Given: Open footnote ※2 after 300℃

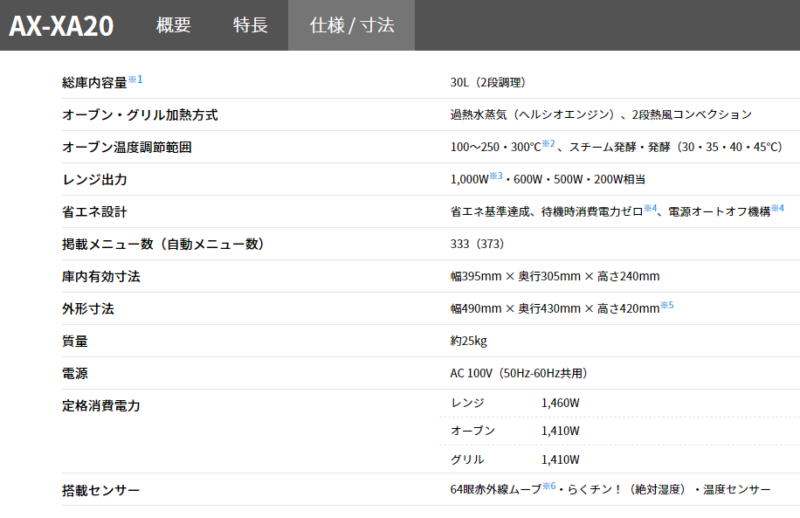Looking at the screenshot, I should coord(548,144).
